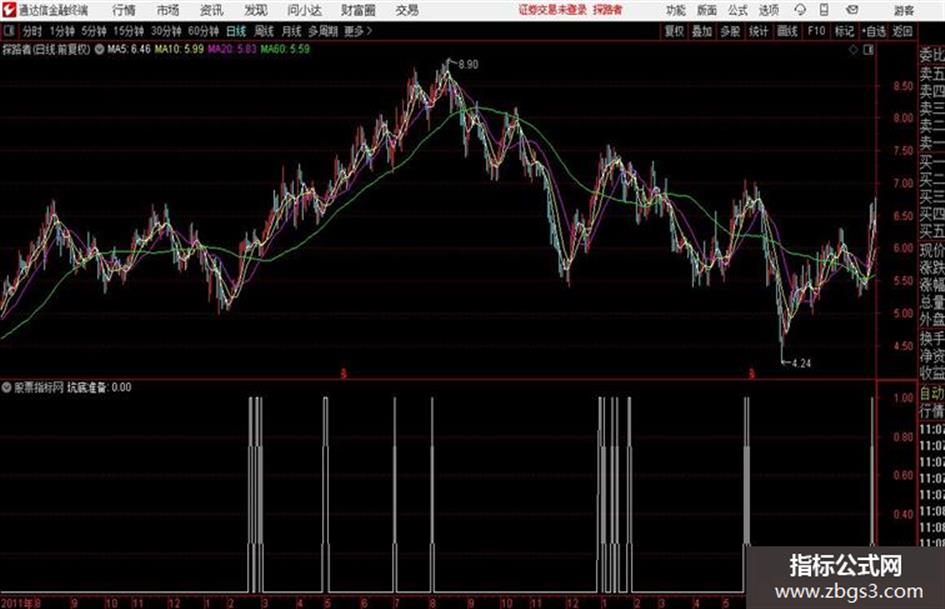This screenshot has height=609, width=945.
Task: Open the F10 company info button
Action: [x=817, y=31]
